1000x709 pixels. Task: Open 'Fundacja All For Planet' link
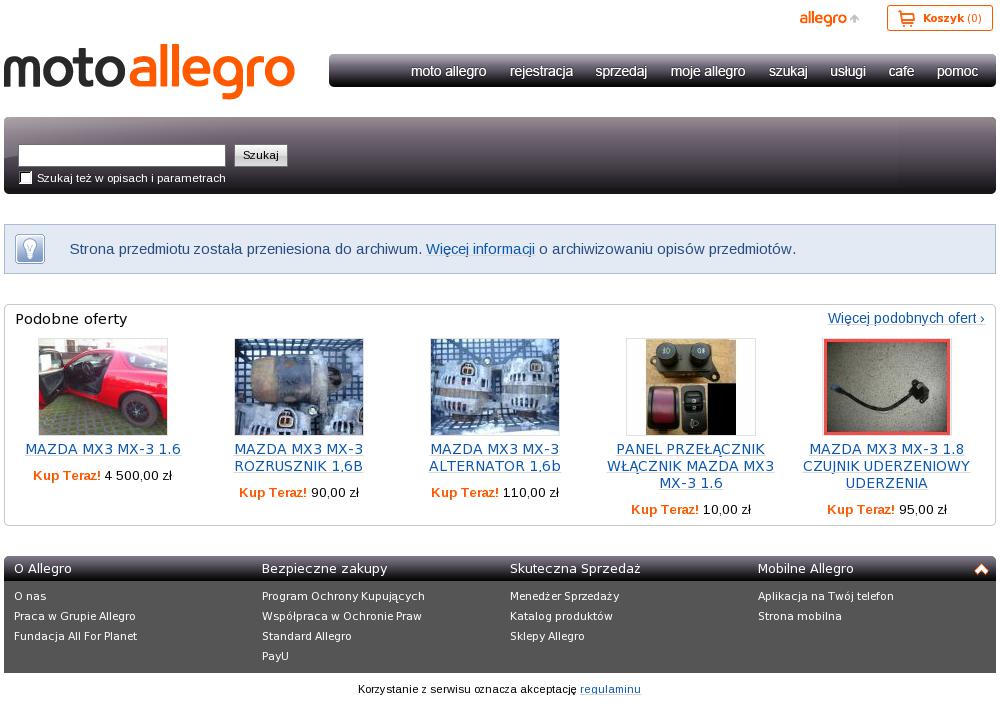75,636
